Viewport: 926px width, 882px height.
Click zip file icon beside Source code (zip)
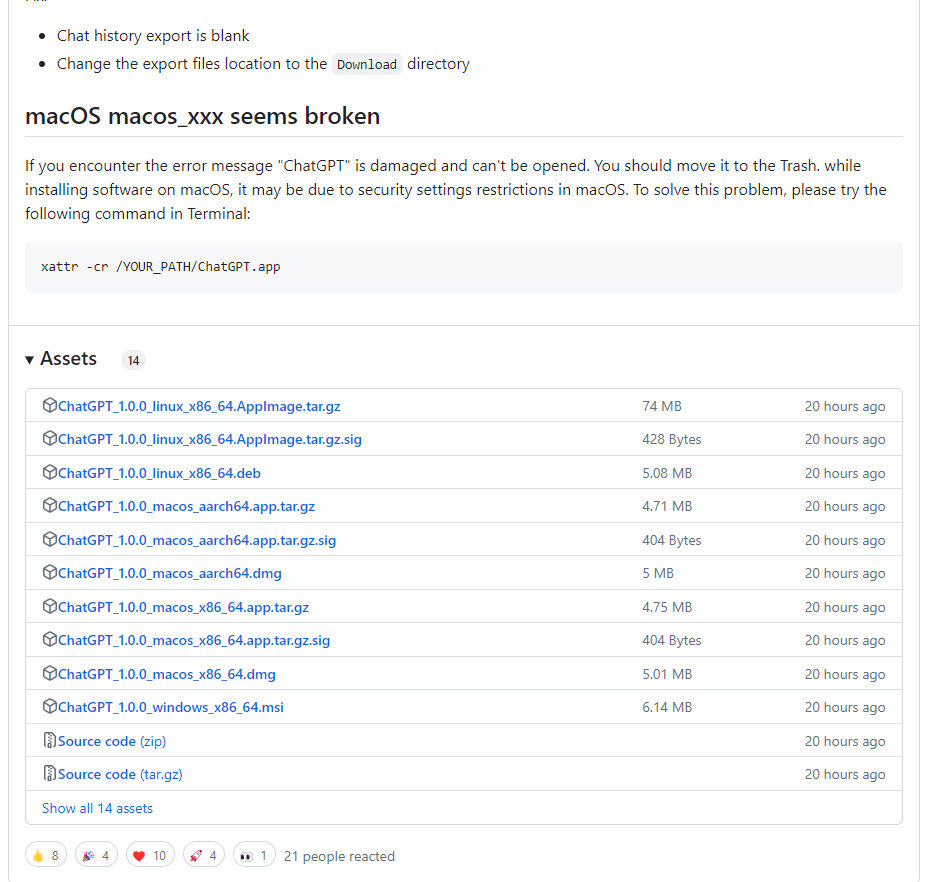pyautogui.click(x=50, y=740)
